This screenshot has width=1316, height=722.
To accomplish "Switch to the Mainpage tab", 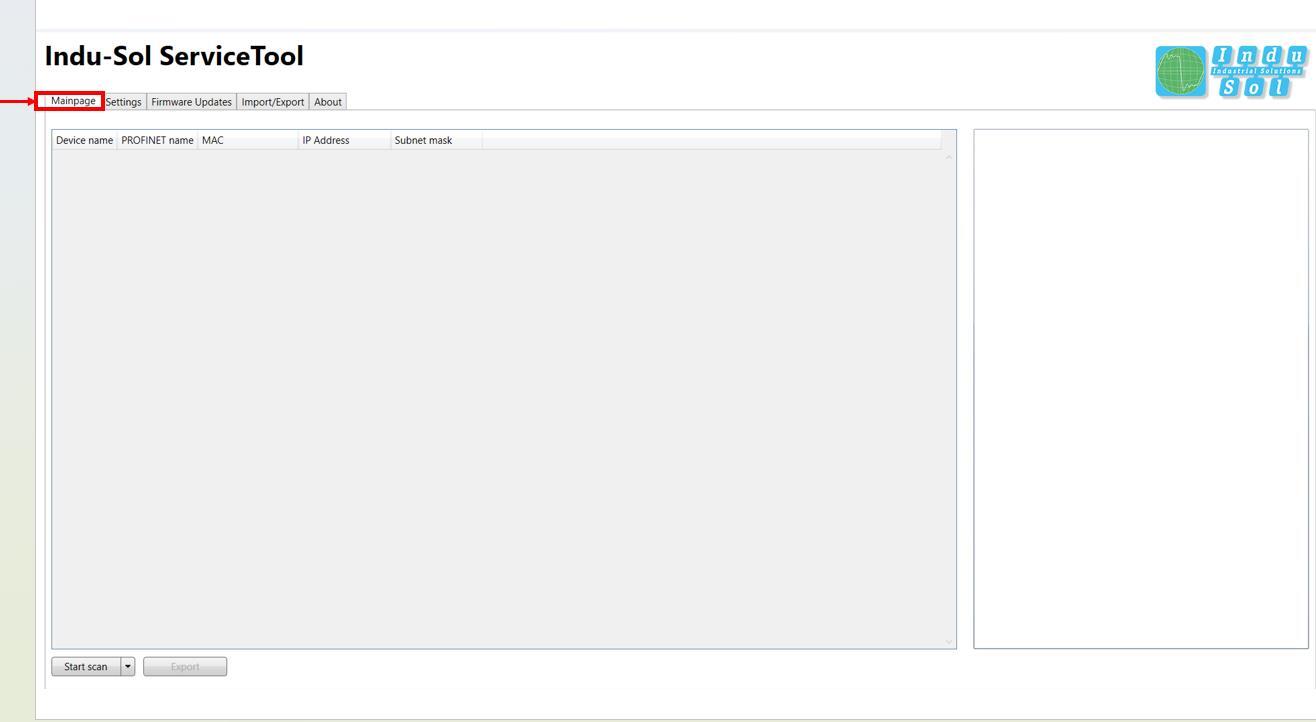I will point(73,101).
